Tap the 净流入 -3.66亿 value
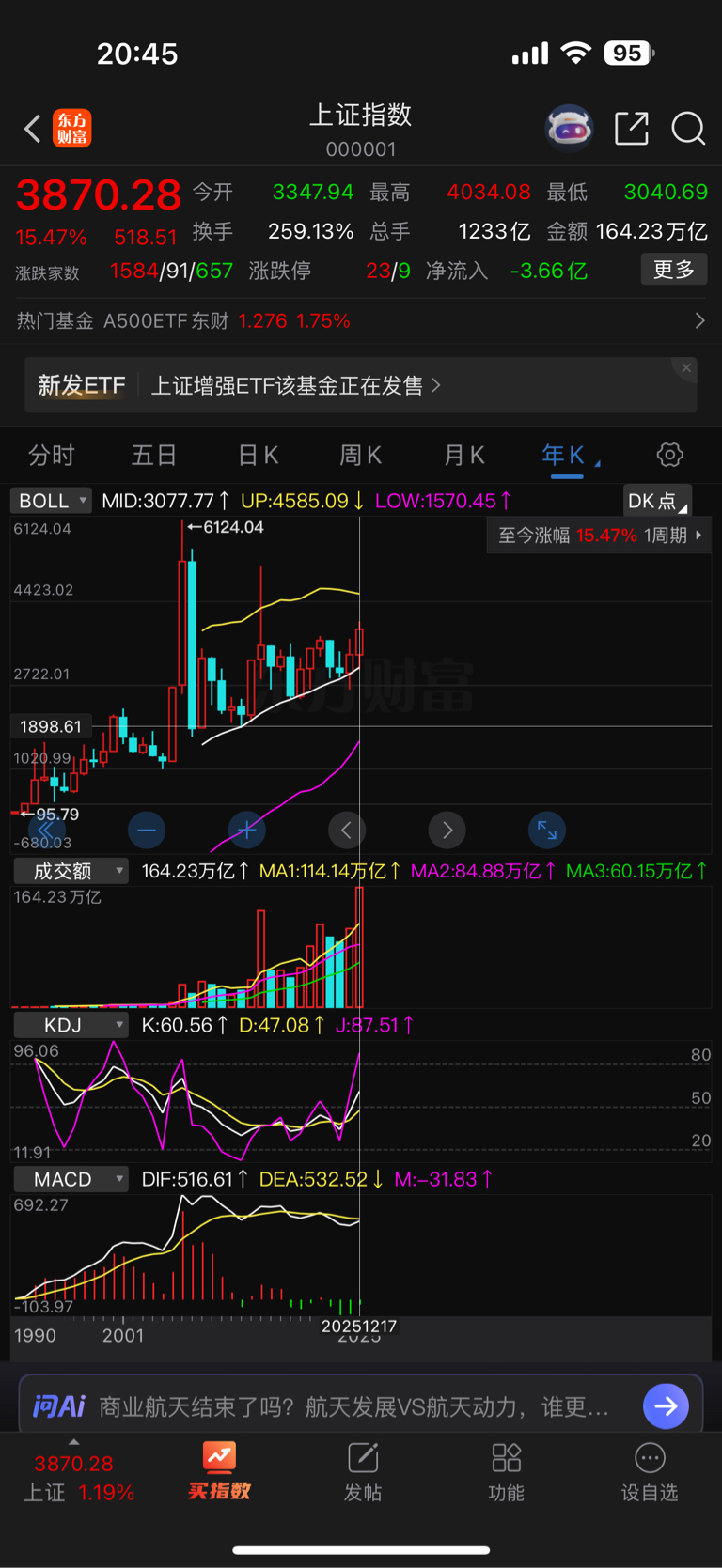Image resolution: width=722 pixels, height=1568 pixels. tap(548, 272)
